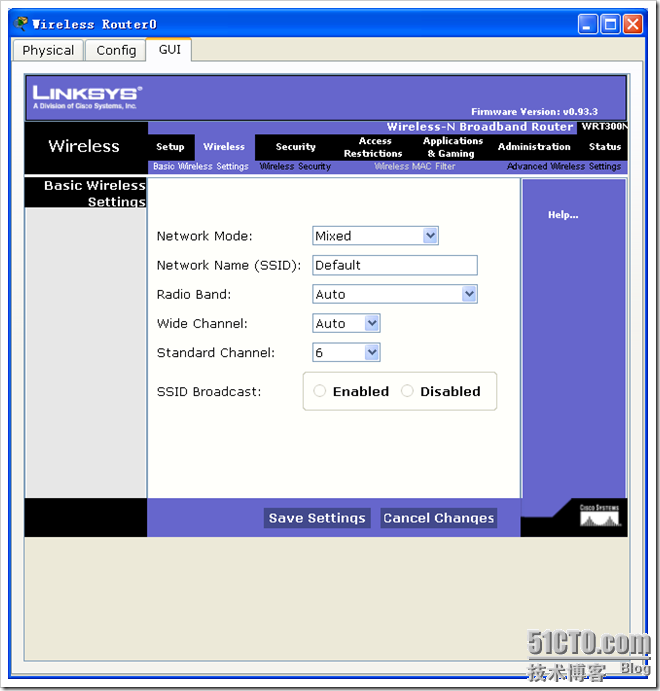Click the Cisco Systems logo

[x=600, y=515]
